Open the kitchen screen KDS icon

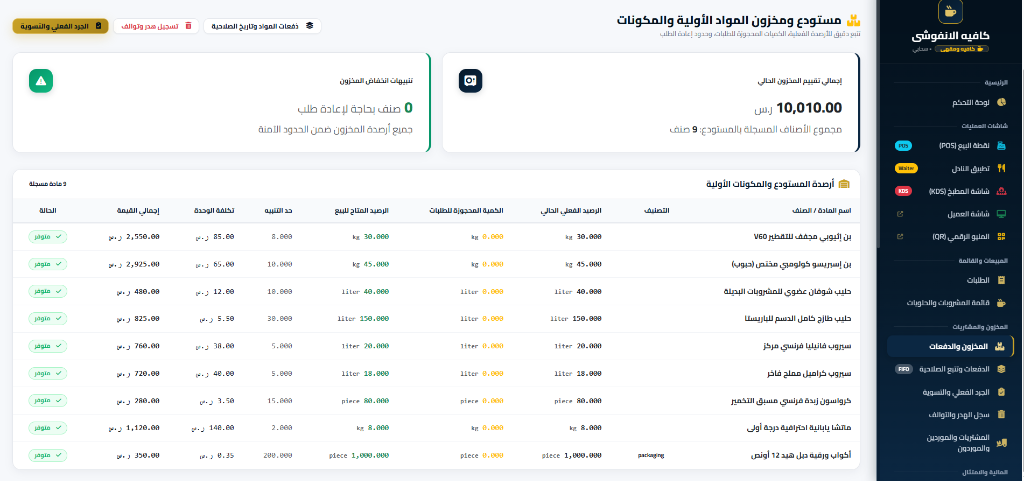pos(1001,191)
